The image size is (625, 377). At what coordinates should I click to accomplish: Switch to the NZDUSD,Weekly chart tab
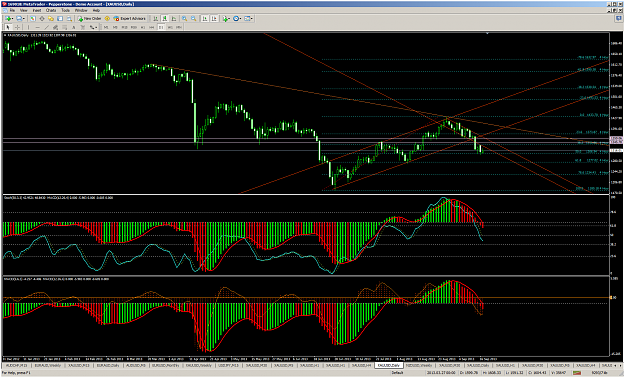[419, 365]
